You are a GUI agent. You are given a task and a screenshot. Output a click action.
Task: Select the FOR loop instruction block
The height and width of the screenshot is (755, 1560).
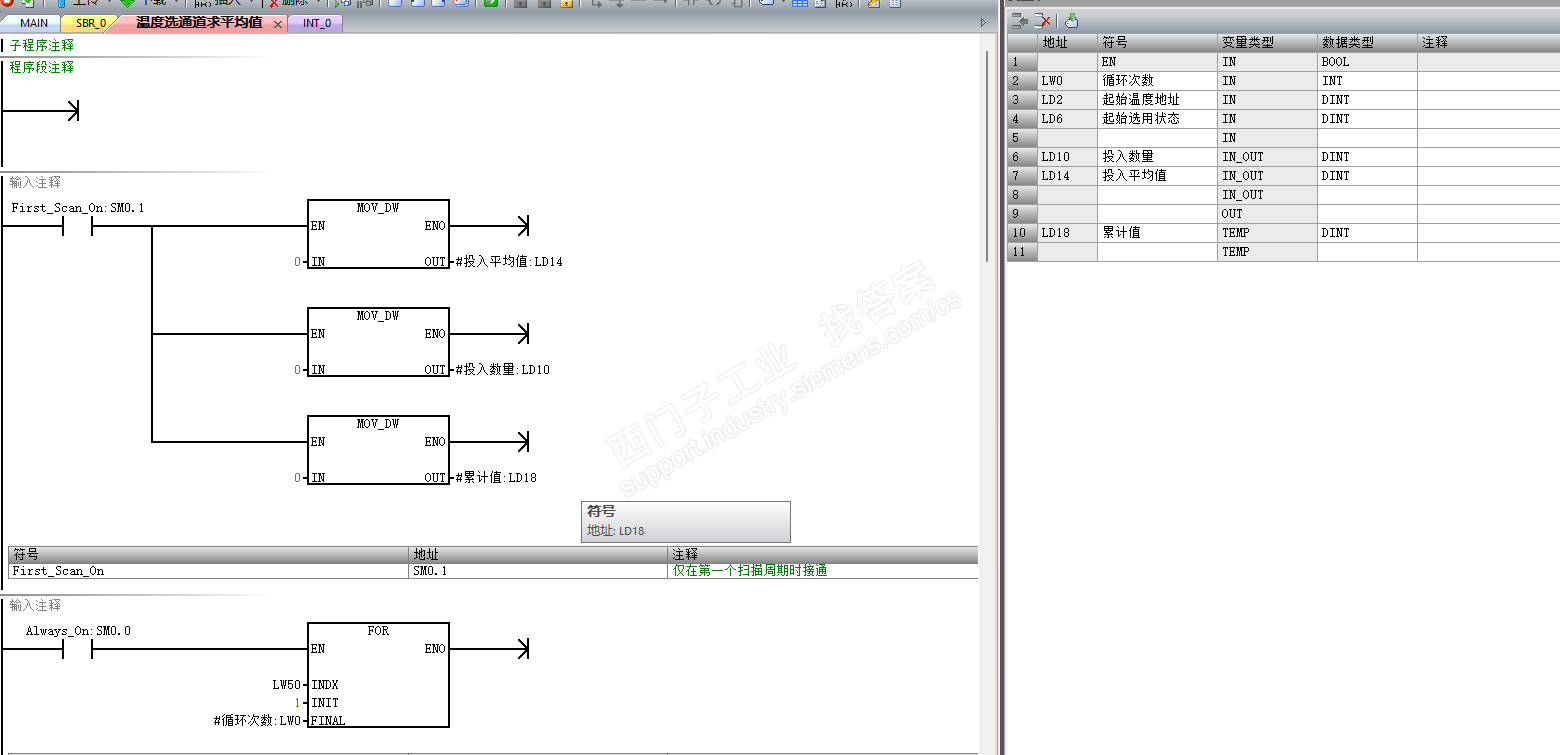pos(379,675)
